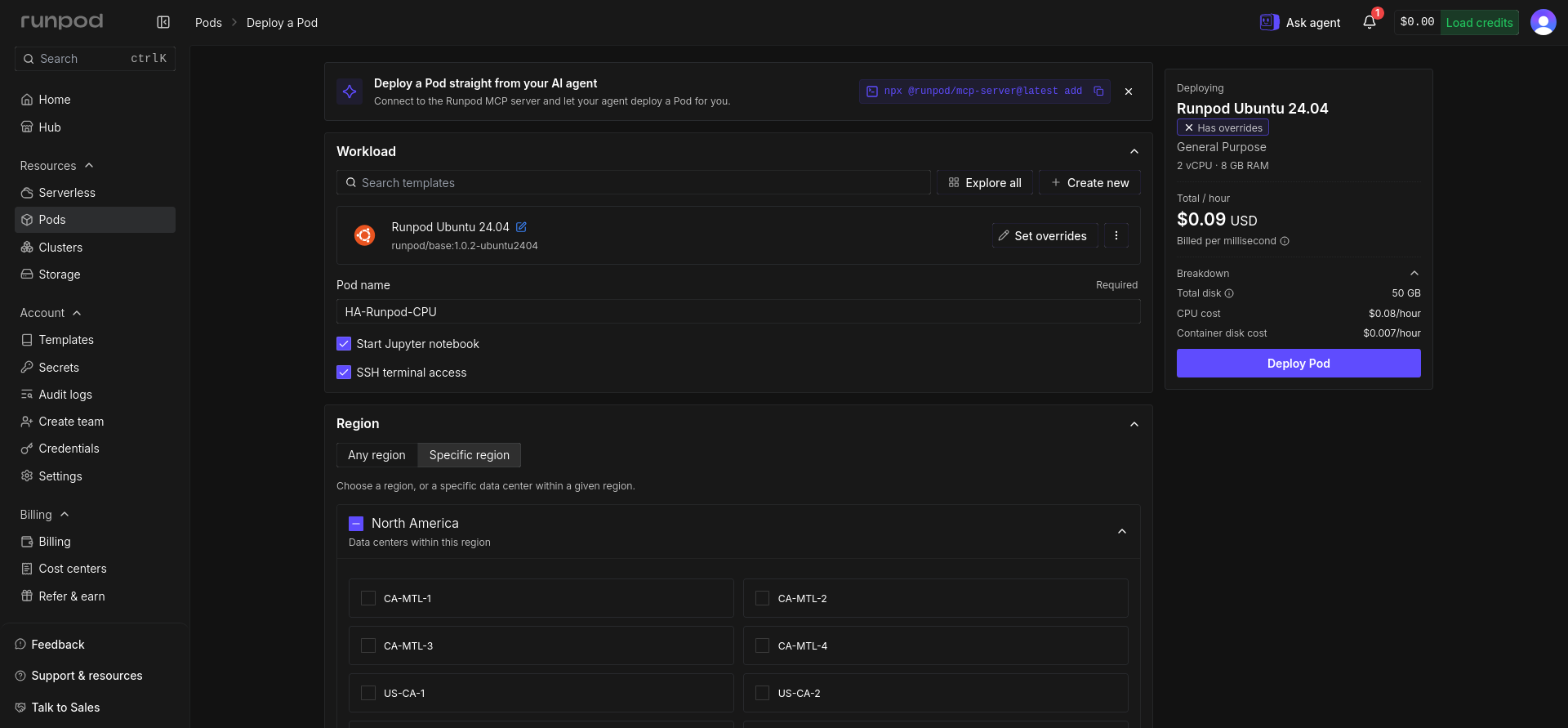Go to Pods breadcrumb link
Image resolution: width=1568 pixels, height=728 pixels.
coord(208,23)
